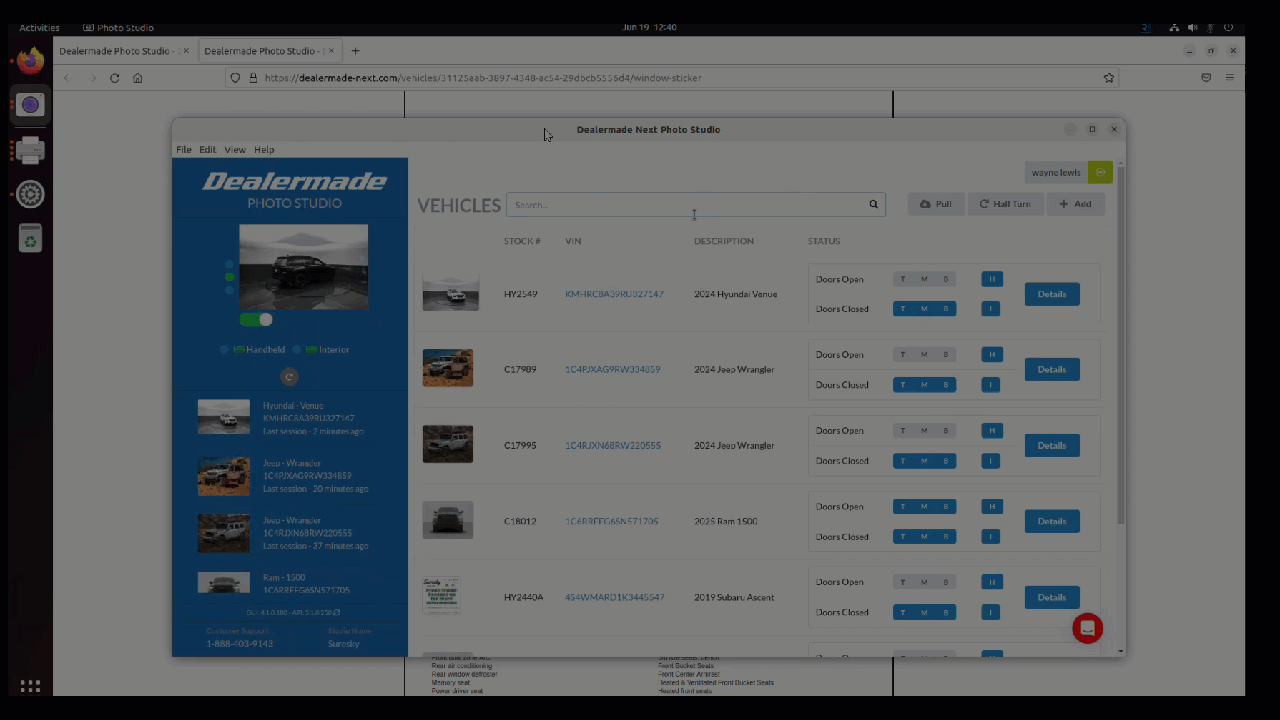Click the I status badge for stock C17995

tap(991, 461)
